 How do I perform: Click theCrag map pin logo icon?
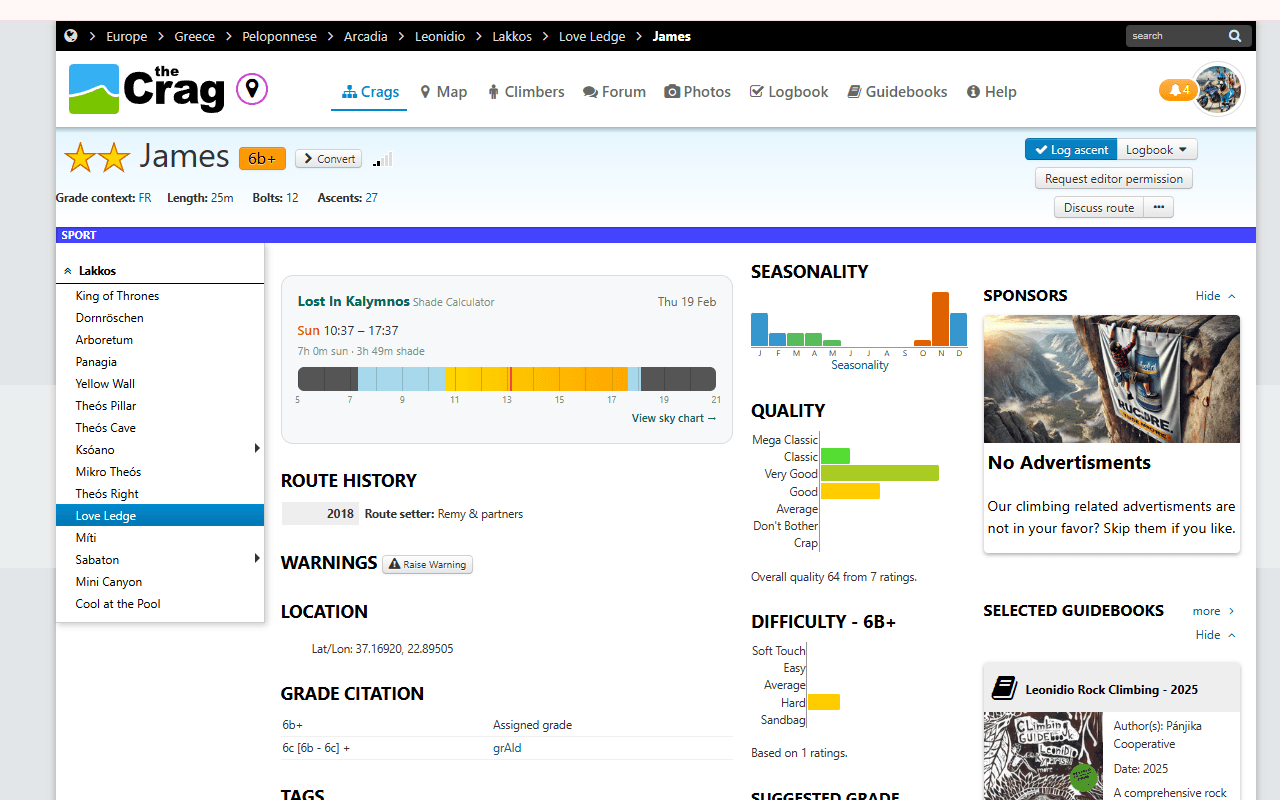click(252, 89)
